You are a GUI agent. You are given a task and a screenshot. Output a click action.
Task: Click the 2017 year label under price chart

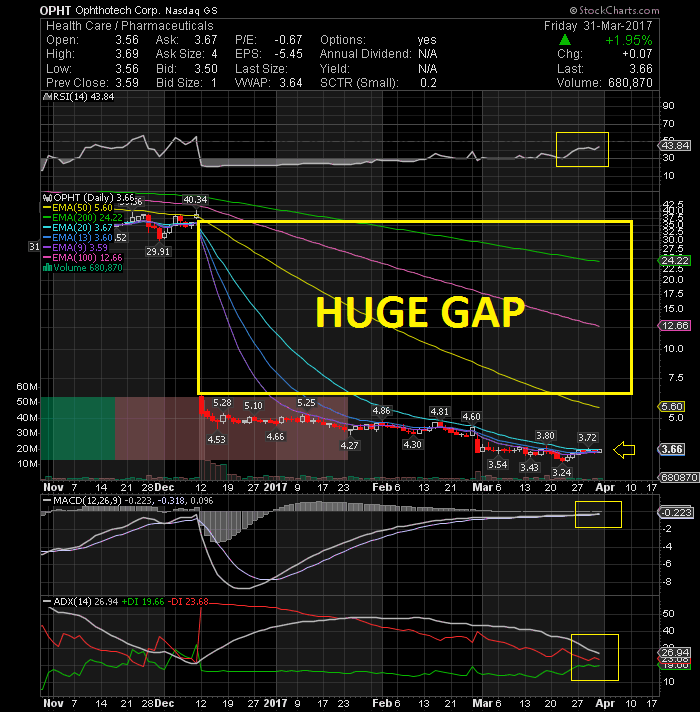tap(276, 487)
